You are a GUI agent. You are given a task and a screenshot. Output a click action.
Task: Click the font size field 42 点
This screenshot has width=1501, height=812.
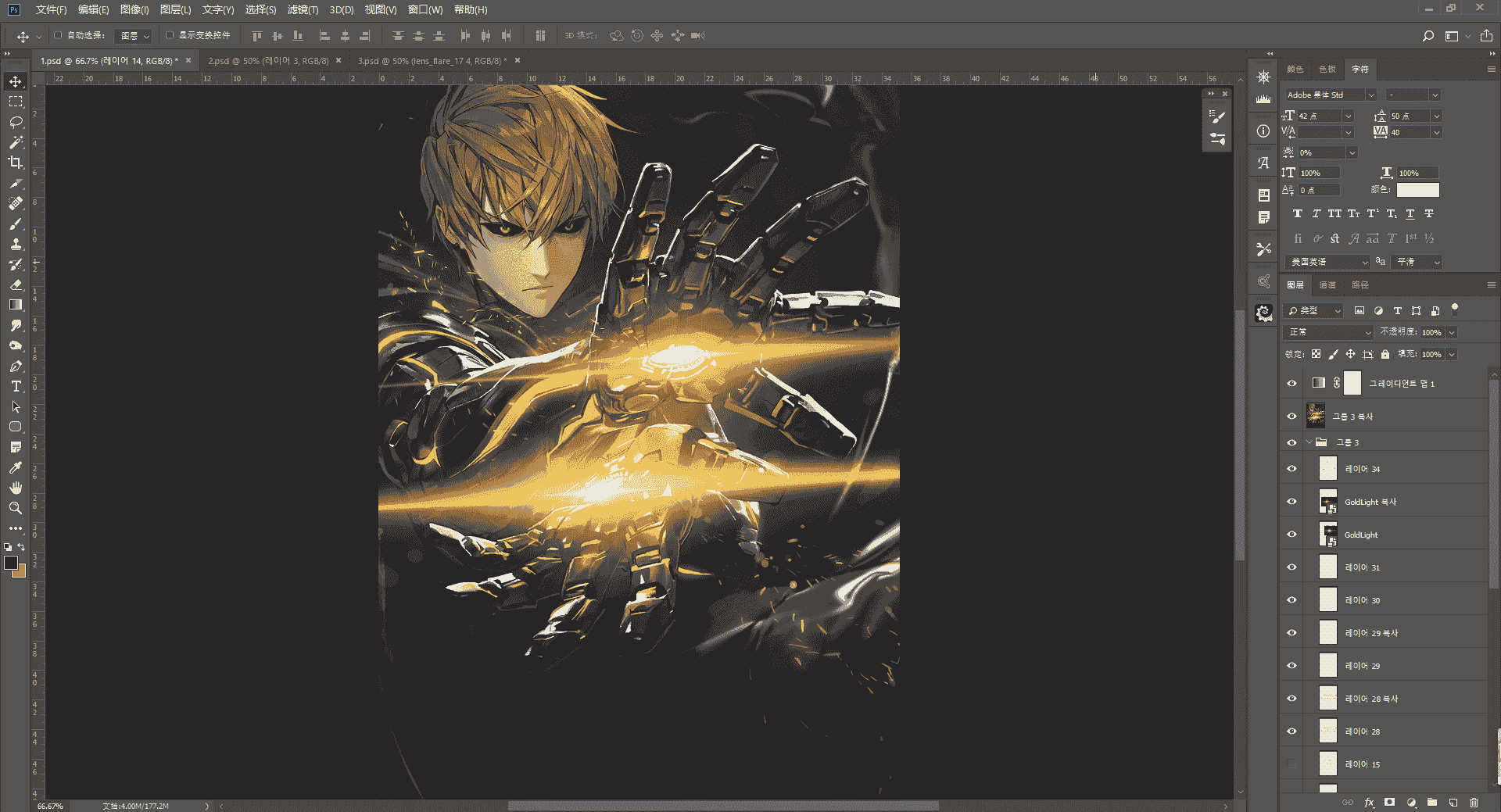(1319, 116)
